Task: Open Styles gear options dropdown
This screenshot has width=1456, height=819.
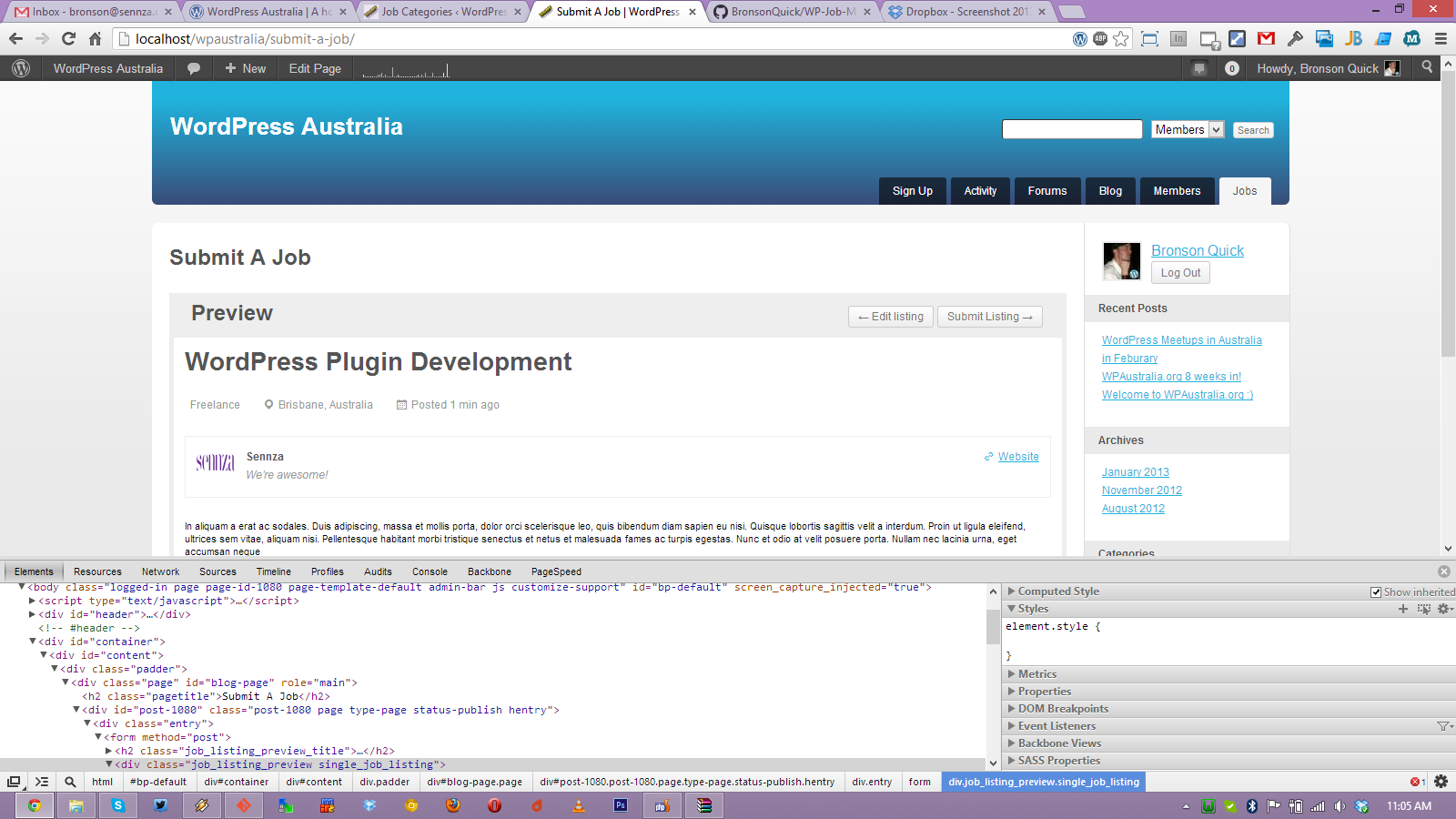Action: point(1444,609)
